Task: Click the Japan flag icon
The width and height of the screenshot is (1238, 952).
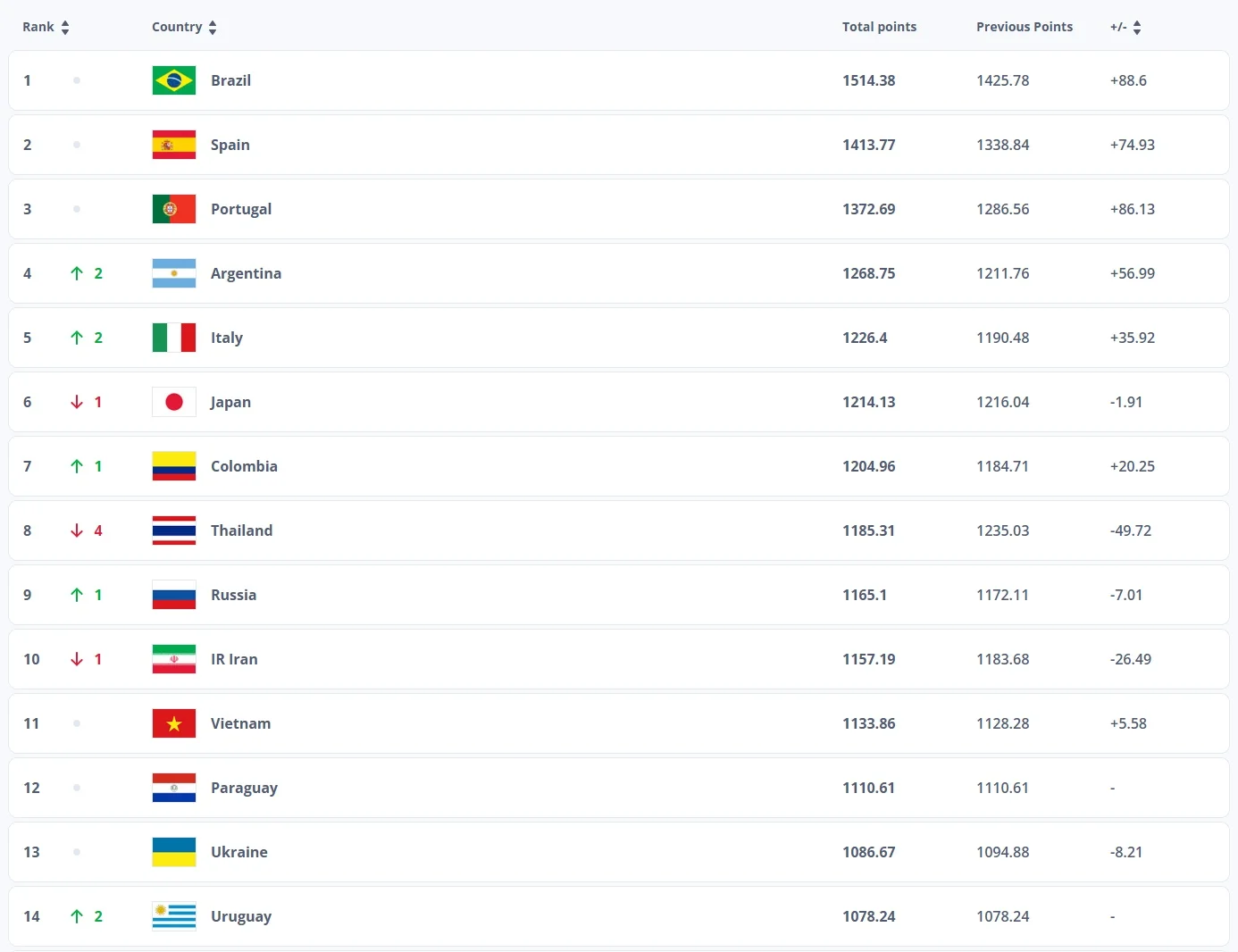Action: tap(174, 402)
